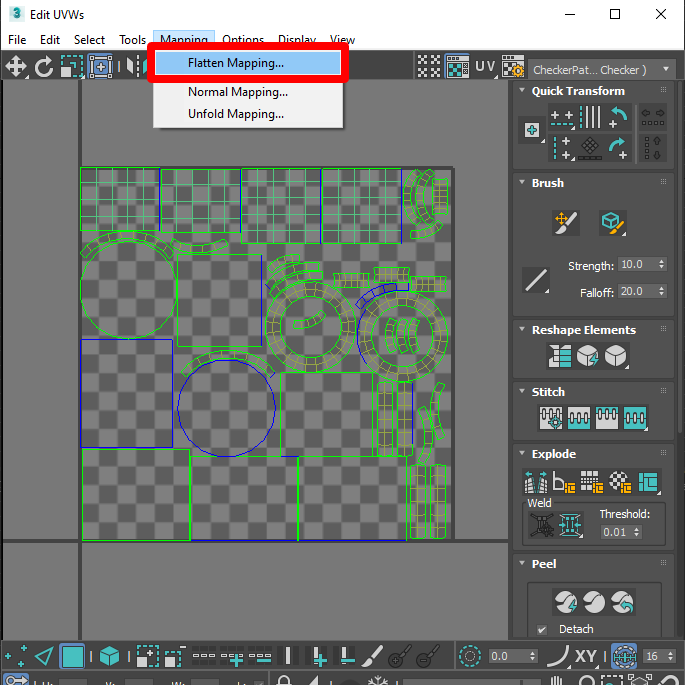Image resolution: width=685 pixels, height=685 pixels.
Task: Click Stitch To Target icon
Action: 551,418
